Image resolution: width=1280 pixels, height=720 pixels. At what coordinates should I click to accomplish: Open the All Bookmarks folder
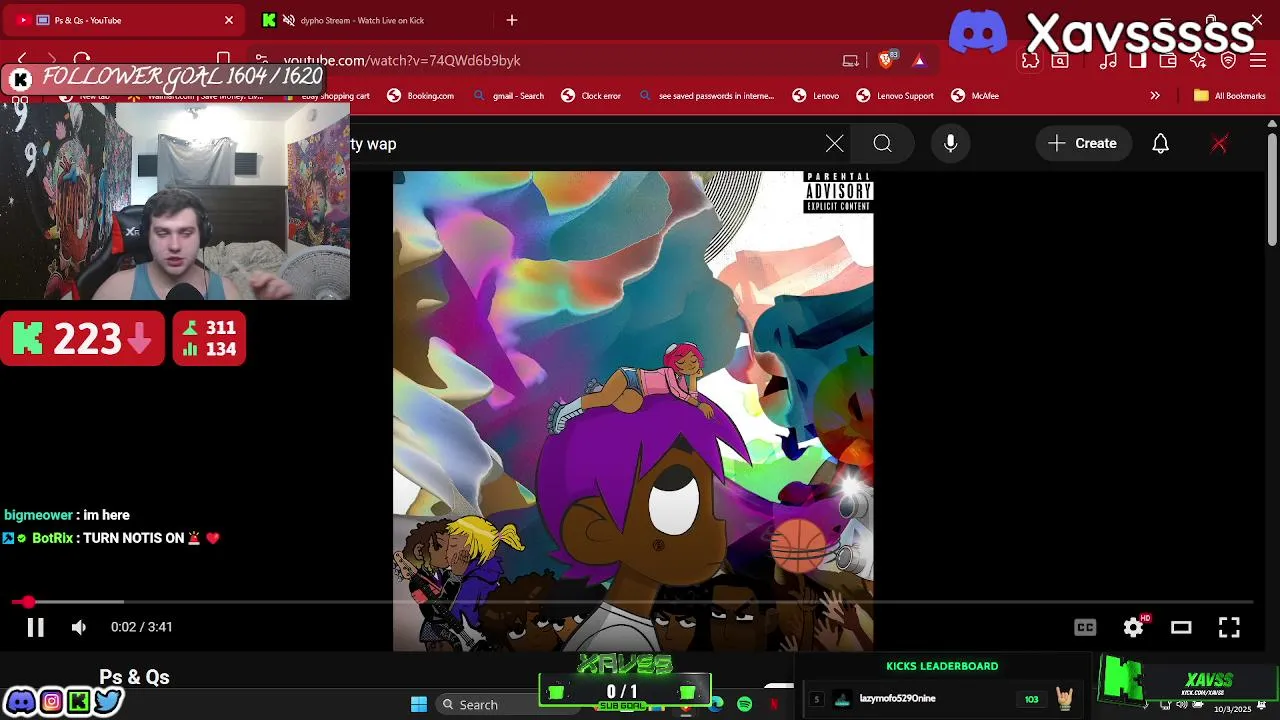[1229, 96]
